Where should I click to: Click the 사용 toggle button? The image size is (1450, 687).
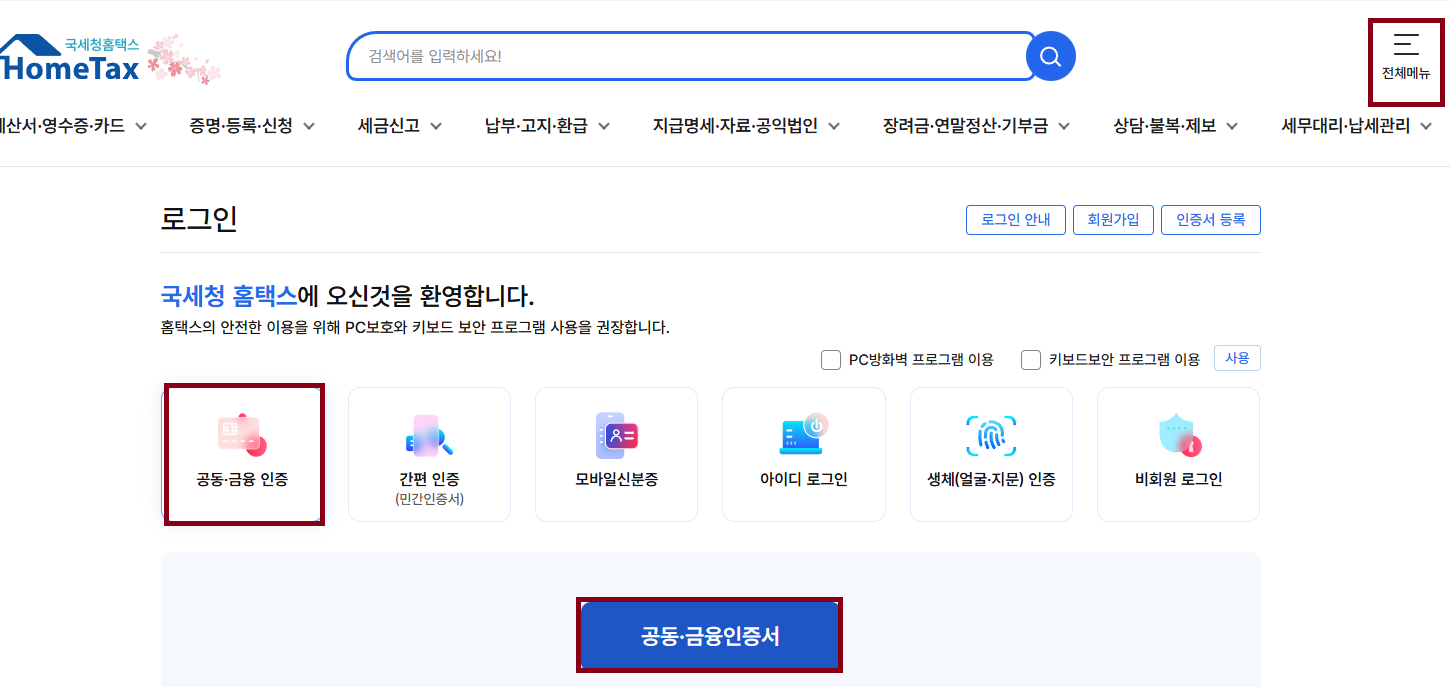[1237, 357]
